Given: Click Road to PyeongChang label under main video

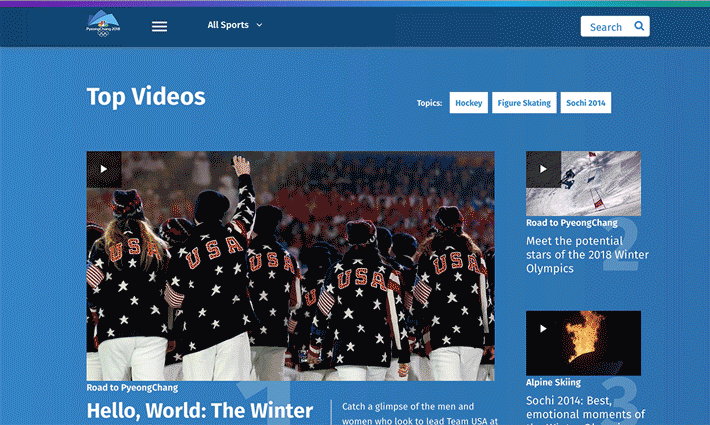Looking at the screenshot, I should point(132,387).
